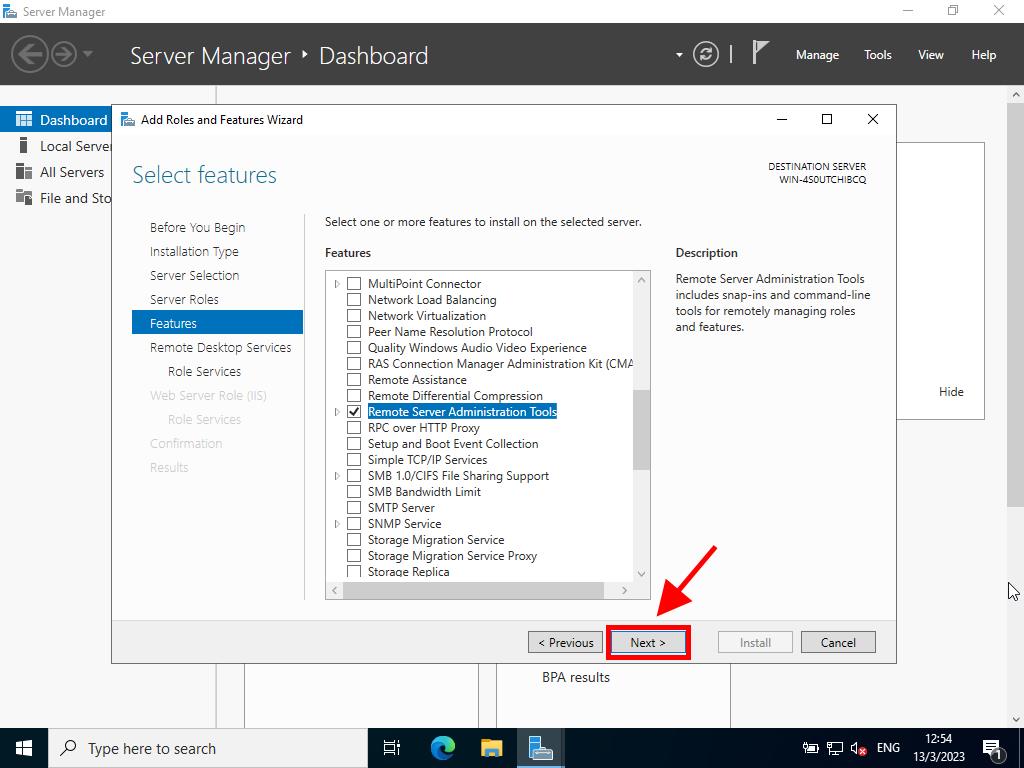The height and width of the screenshot is (768, 1024).
Task: Click the Windows search box
Action: 210,748
